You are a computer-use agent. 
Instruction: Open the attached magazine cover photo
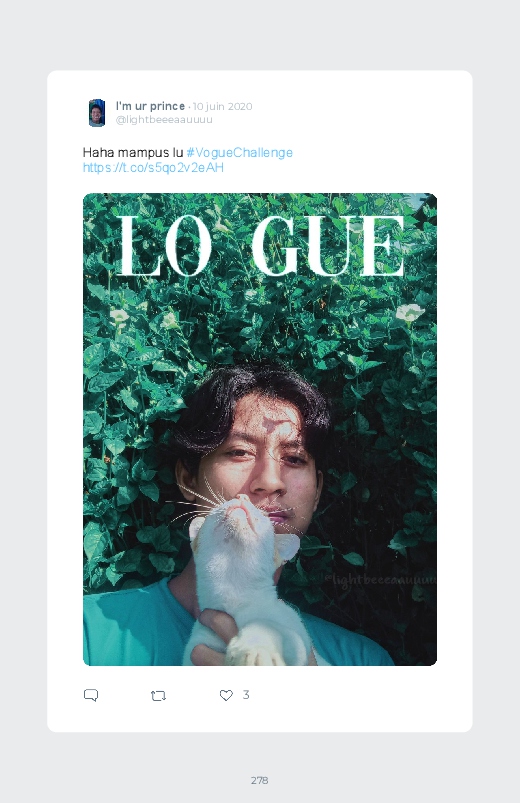260,429
